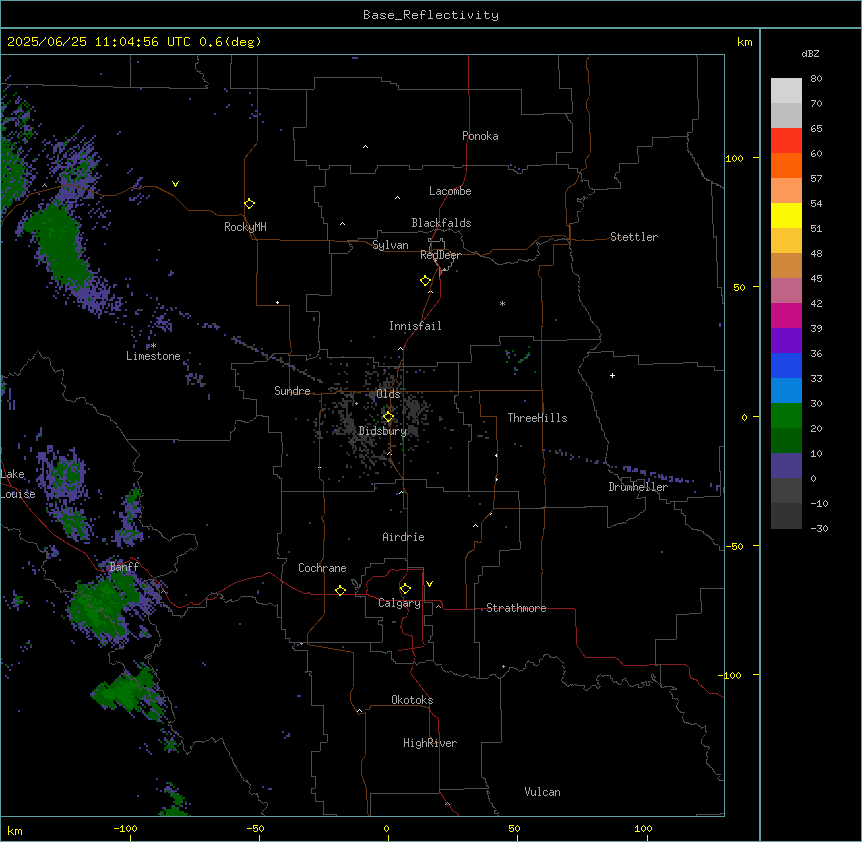Click the Louise label on the left edge

(18, 494)
